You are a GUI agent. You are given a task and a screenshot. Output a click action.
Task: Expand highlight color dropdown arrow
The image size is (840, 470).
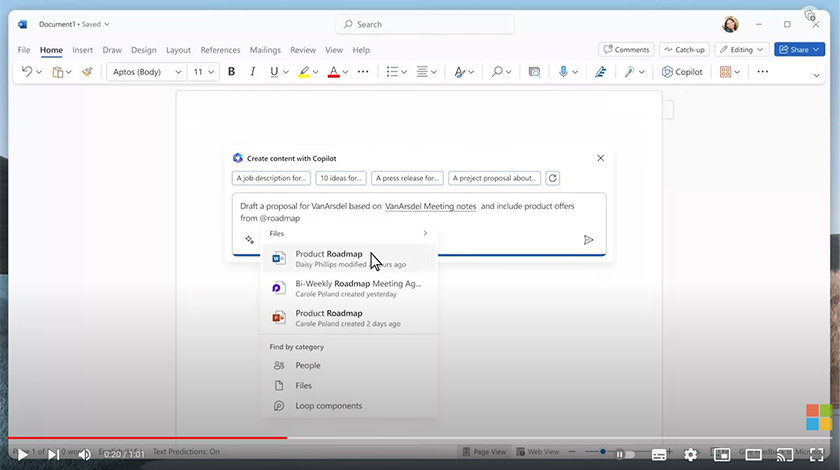pyautogui.click(x=316, y=72)
